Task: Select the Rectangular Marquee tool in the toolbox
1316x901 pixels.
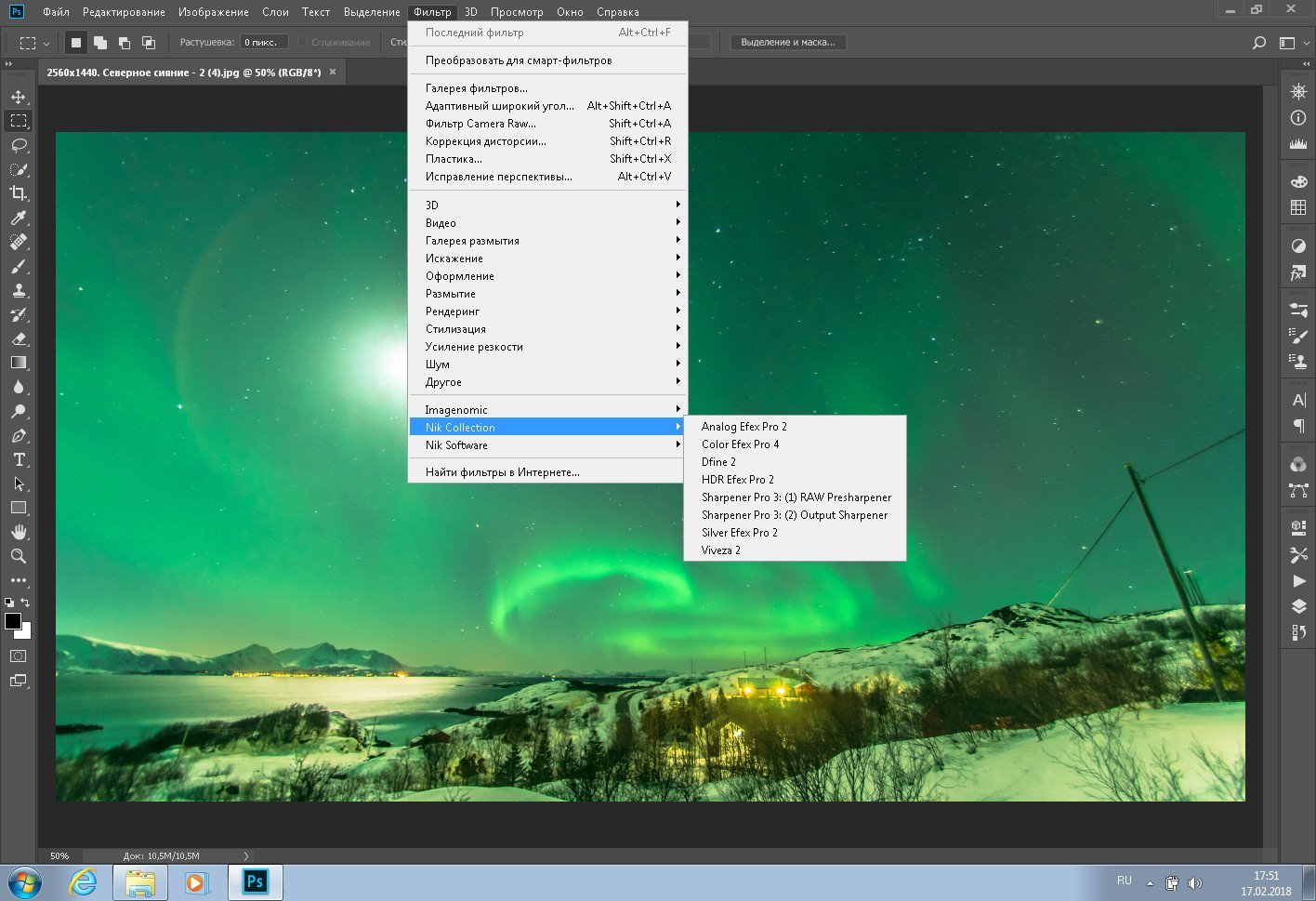Action: pos(19,121)
